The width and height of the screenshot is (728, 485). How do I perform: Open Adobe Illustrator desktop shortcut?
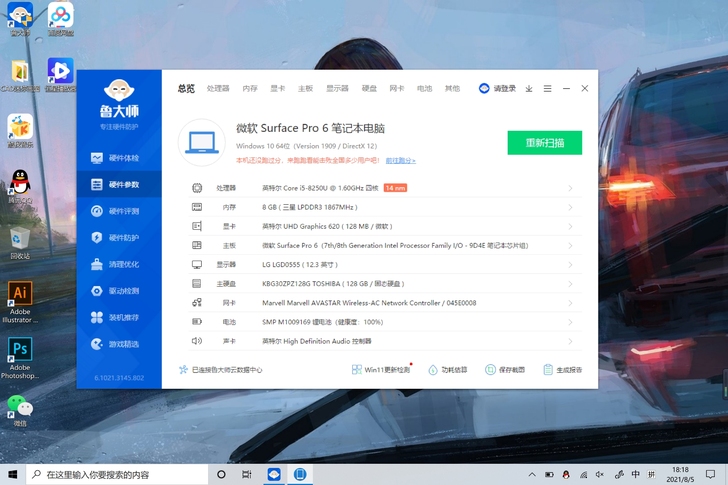pyautogui.click(x=20, y=302)
